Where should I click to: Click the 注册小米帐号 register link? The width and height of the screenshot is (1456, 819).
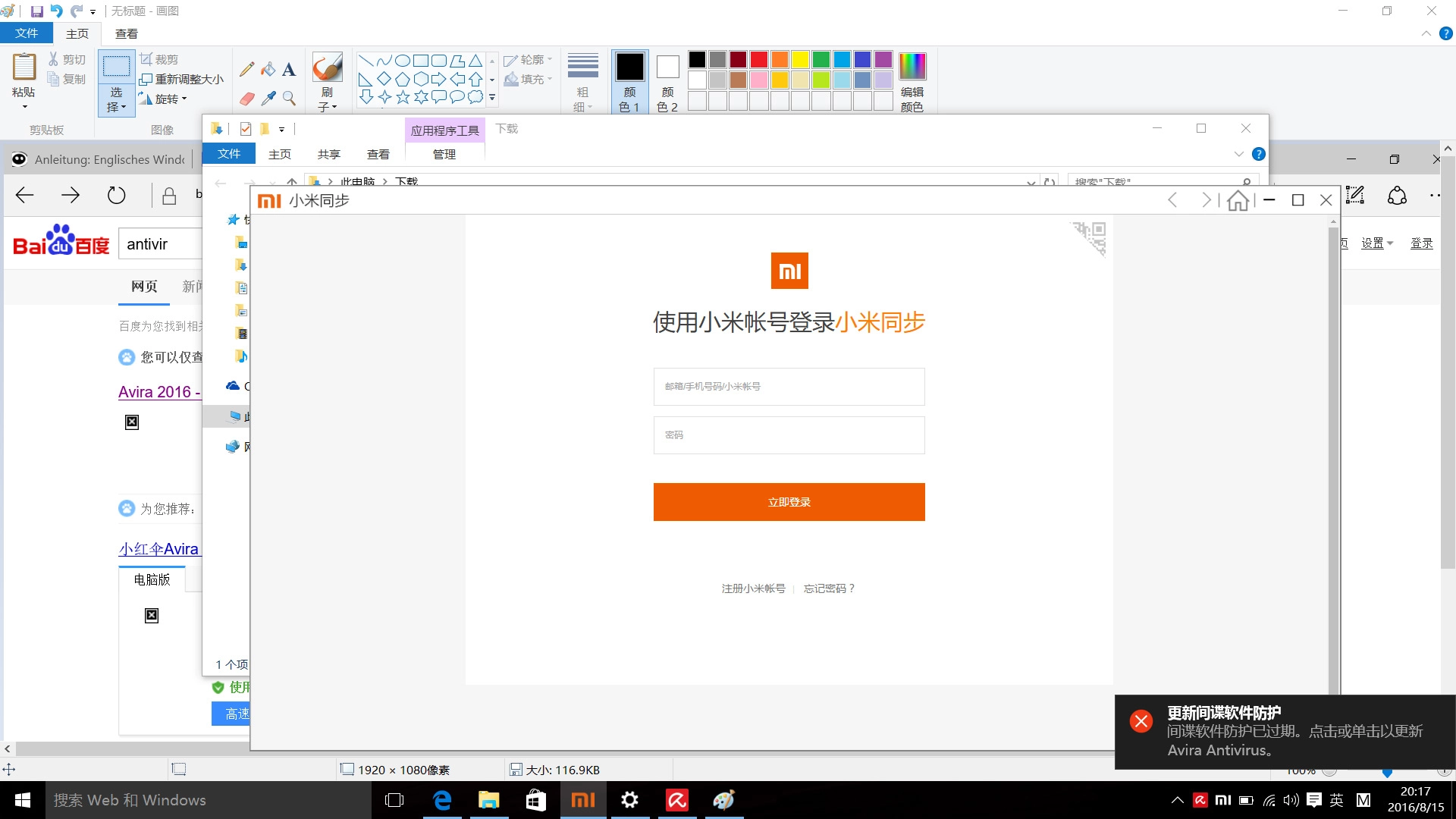pyautogui.click(x=753, y=588)
